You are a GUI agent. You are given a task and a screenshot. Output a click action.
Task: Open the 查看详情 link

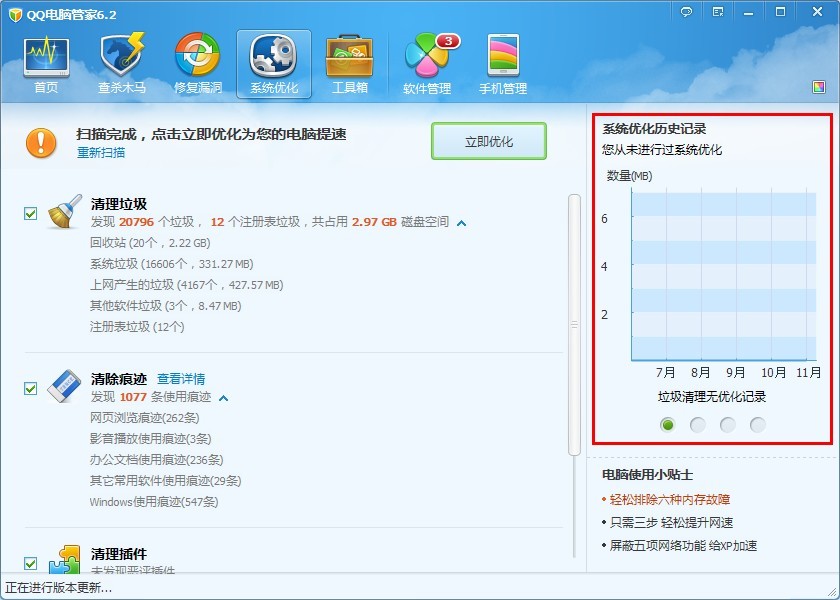coord(181,379)
